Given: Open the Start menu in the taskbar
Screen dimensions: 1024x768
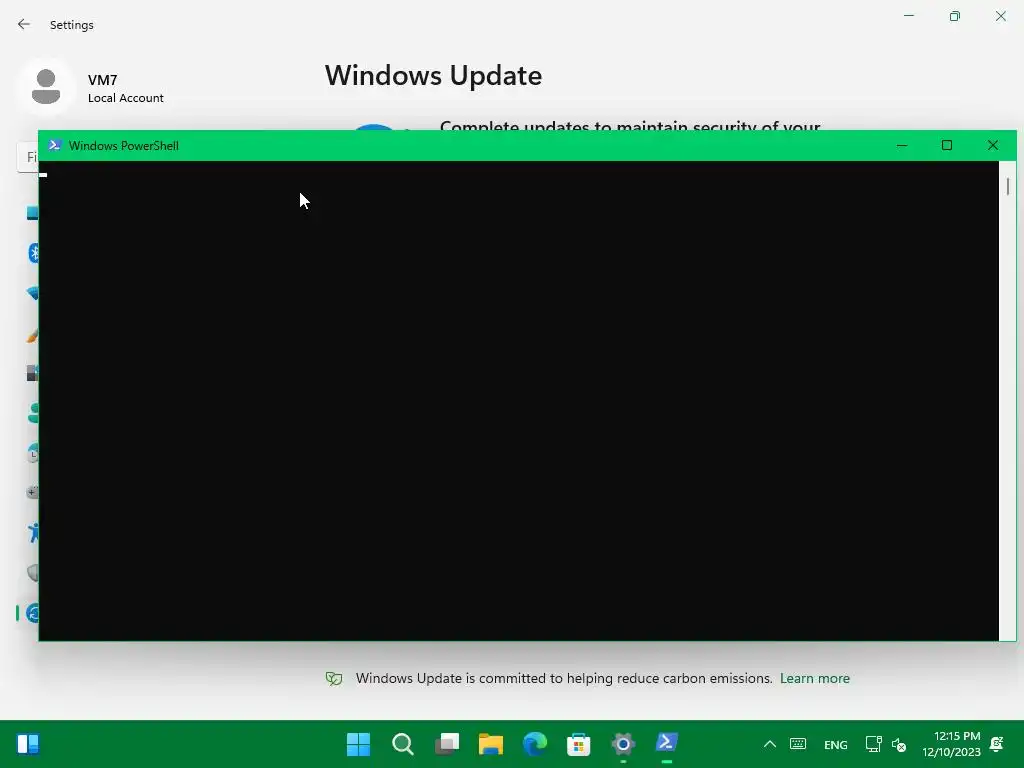Looking at the screenshot, I should [x=358, y=744].
